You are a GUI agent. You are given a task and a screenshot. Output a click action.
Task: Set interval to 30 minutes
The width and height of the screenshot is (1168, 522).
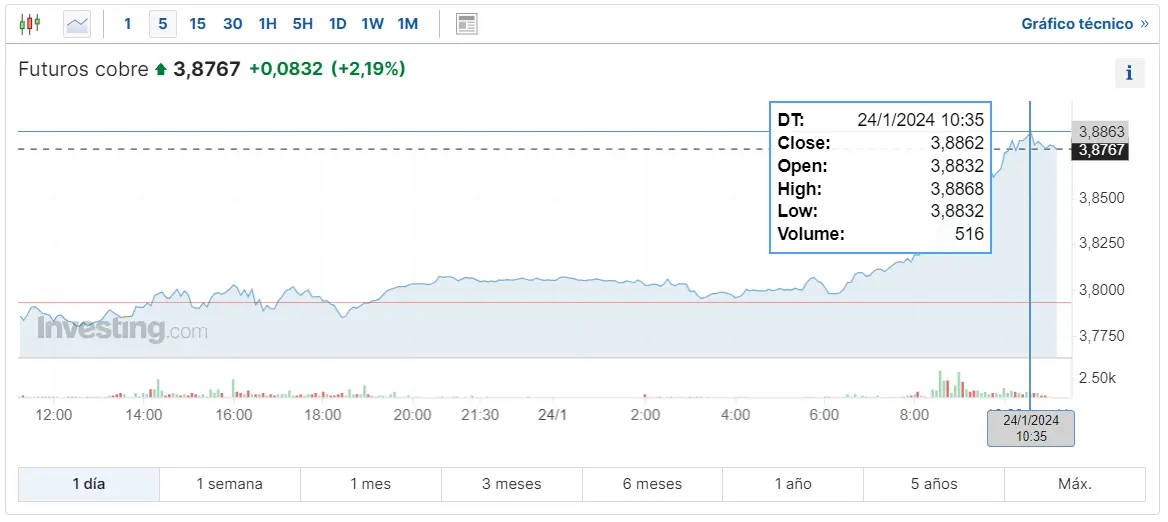coord(232,23)
